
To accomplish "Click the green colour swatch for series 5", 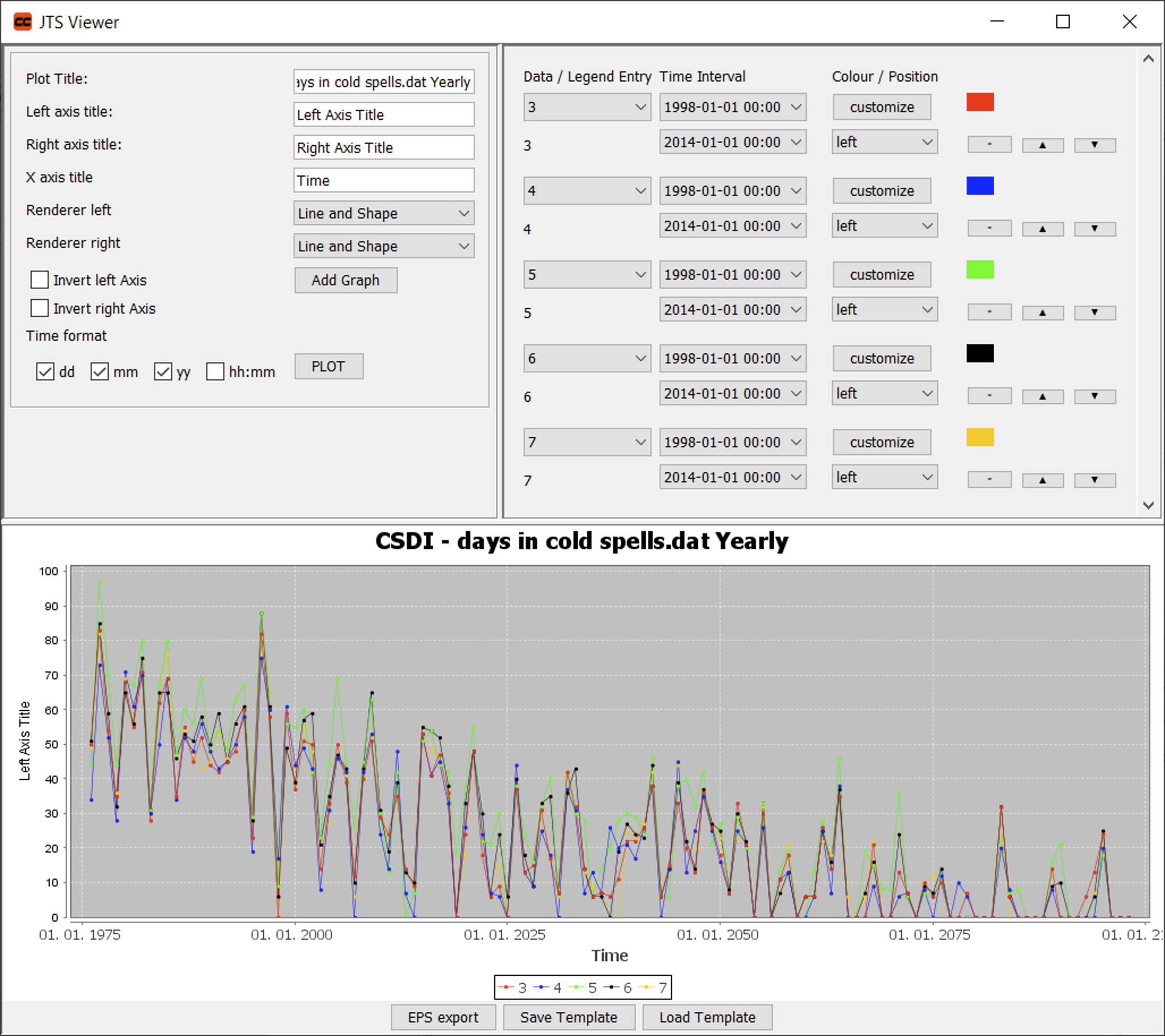I will click(x=979, y=269).
